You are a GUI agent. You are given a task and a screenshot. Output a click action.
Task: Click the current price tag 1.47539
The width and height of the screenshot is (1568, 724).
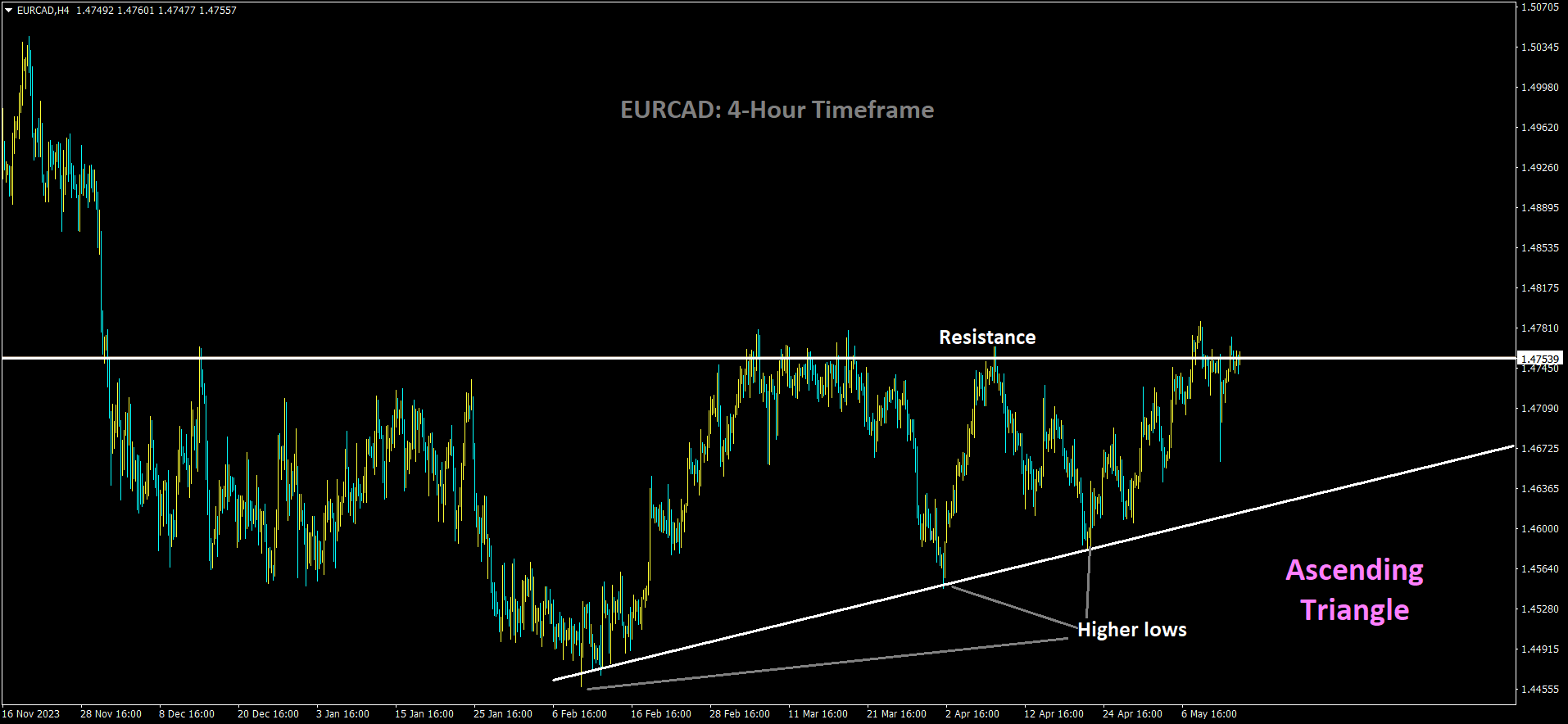(1541, 359)
